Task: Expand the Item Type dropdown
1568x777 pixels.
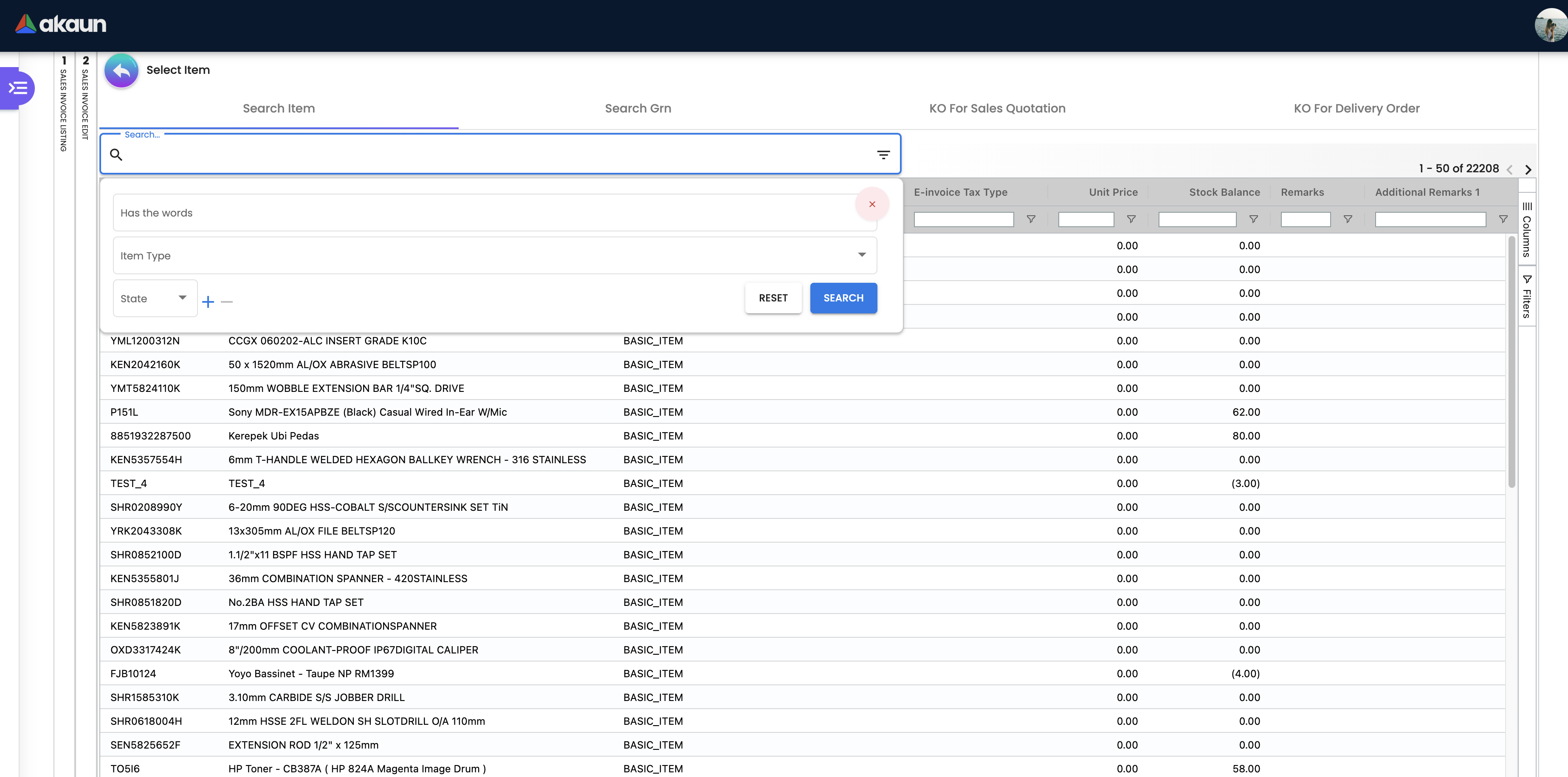Action: pos(495,256)
